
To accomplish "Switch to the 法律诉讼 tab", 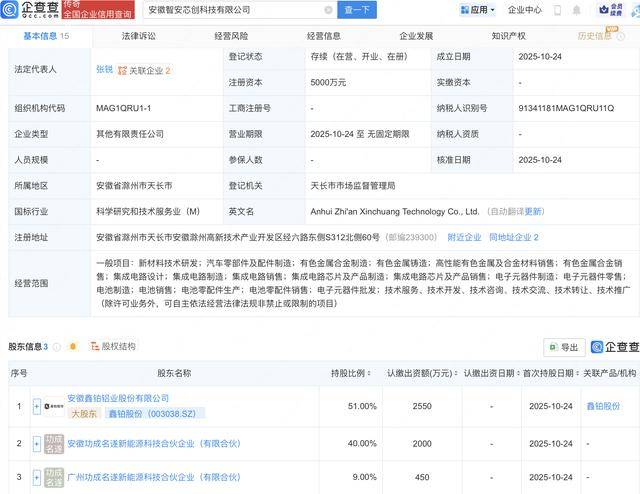I will pos(138,35).
